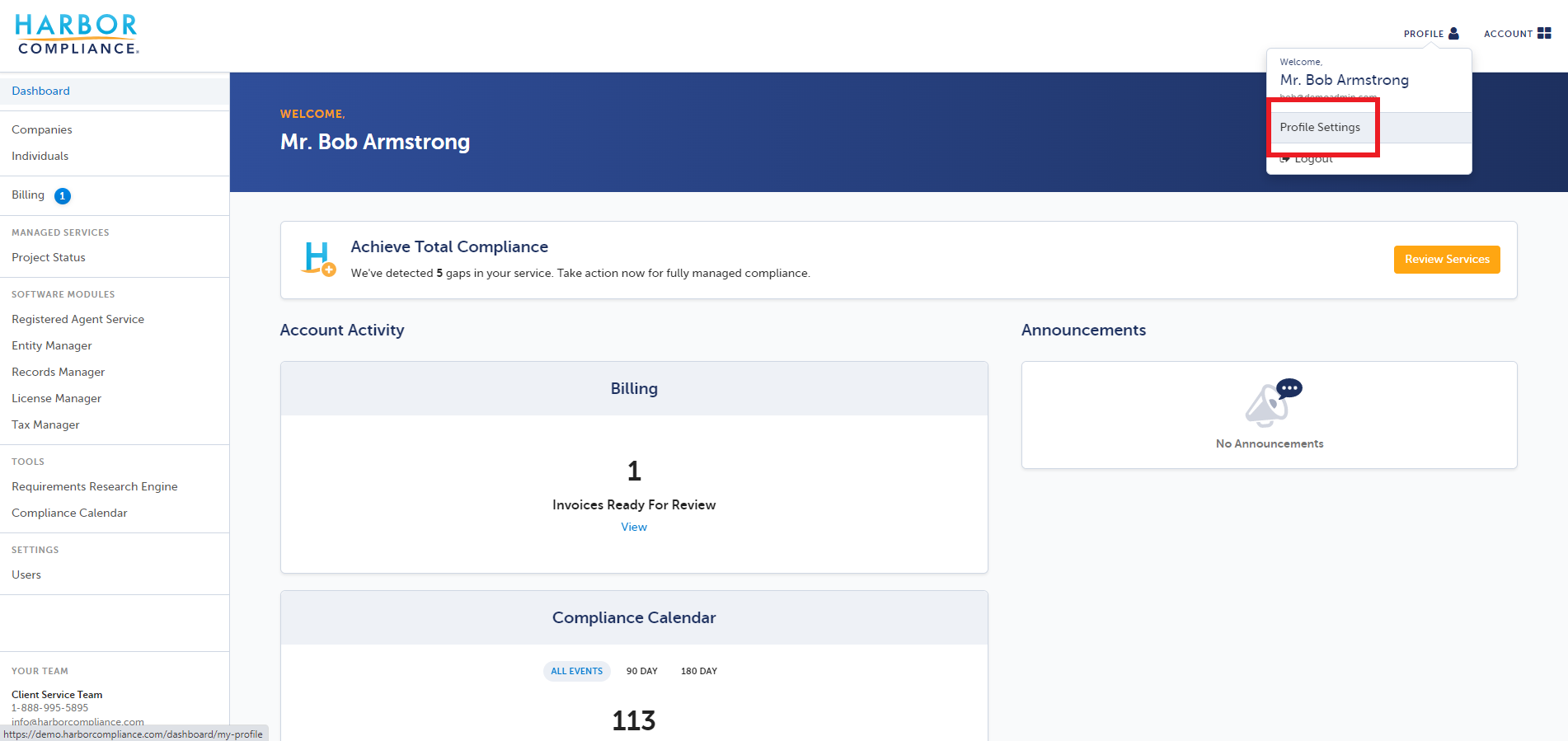
Task: Click the 1-888-995-5895 phone number
Action: coord(49,708)
